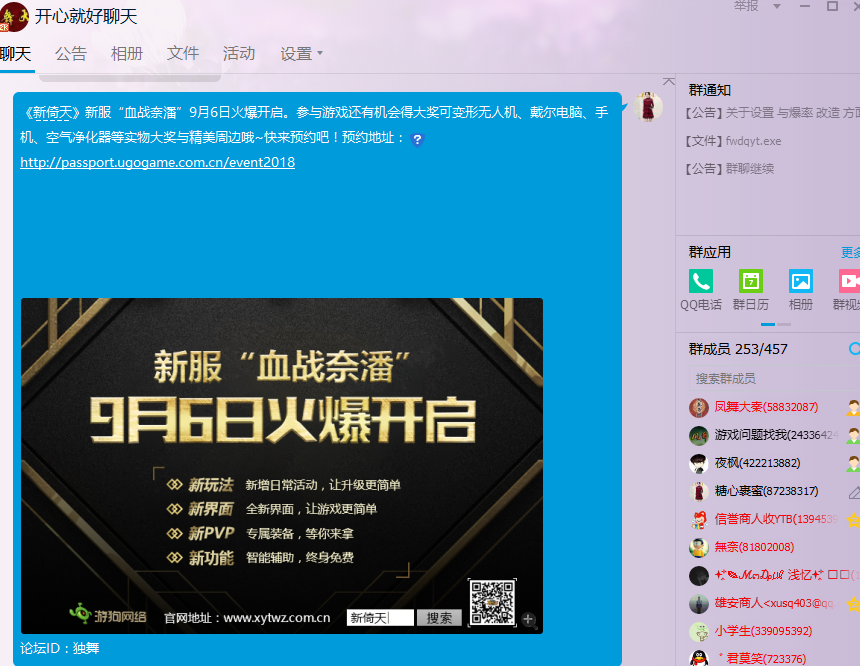
Task: Click the pencil edit icon beside 糖心裹蜜
Action: coord(854,492)
